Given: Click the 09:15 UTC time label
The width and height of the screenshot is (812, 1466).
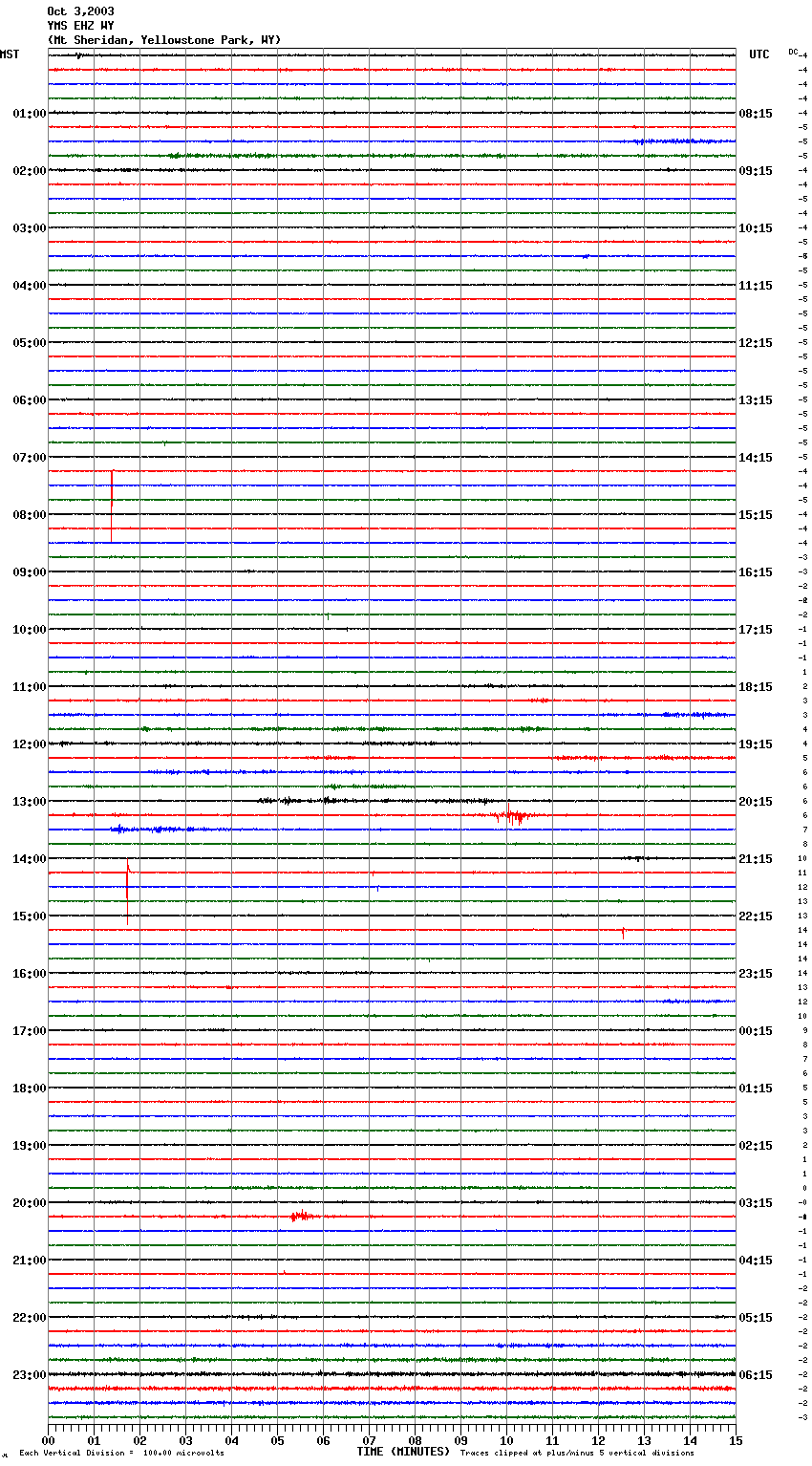Looking at the screenshot, I should [756, 171].
